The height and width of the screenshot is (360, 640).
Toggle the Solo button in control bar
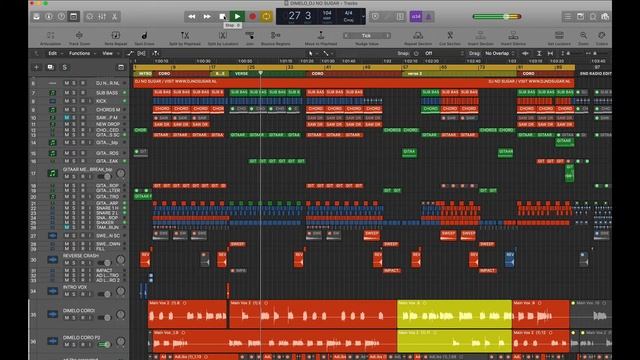400,16
